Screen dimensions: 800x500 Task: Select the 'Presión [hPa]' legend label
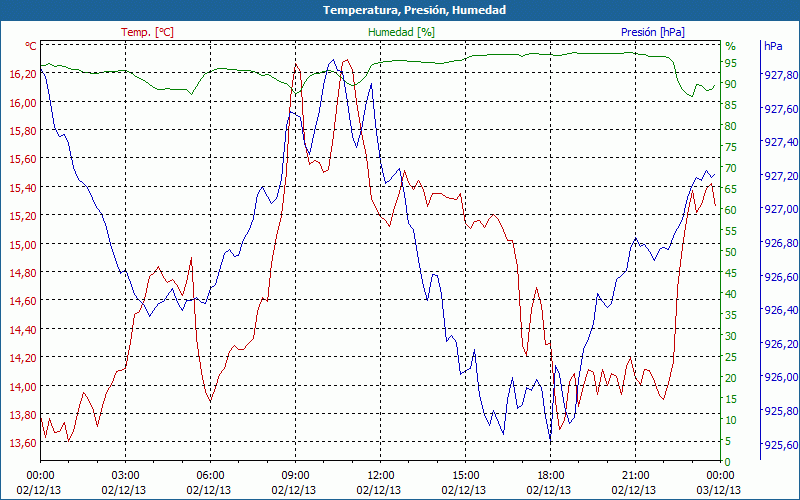(653, 32)
